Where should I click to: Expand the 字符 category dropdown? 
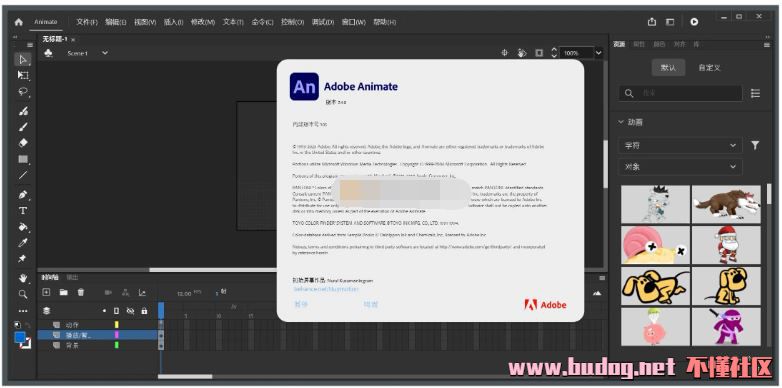[x=680, y=146]
